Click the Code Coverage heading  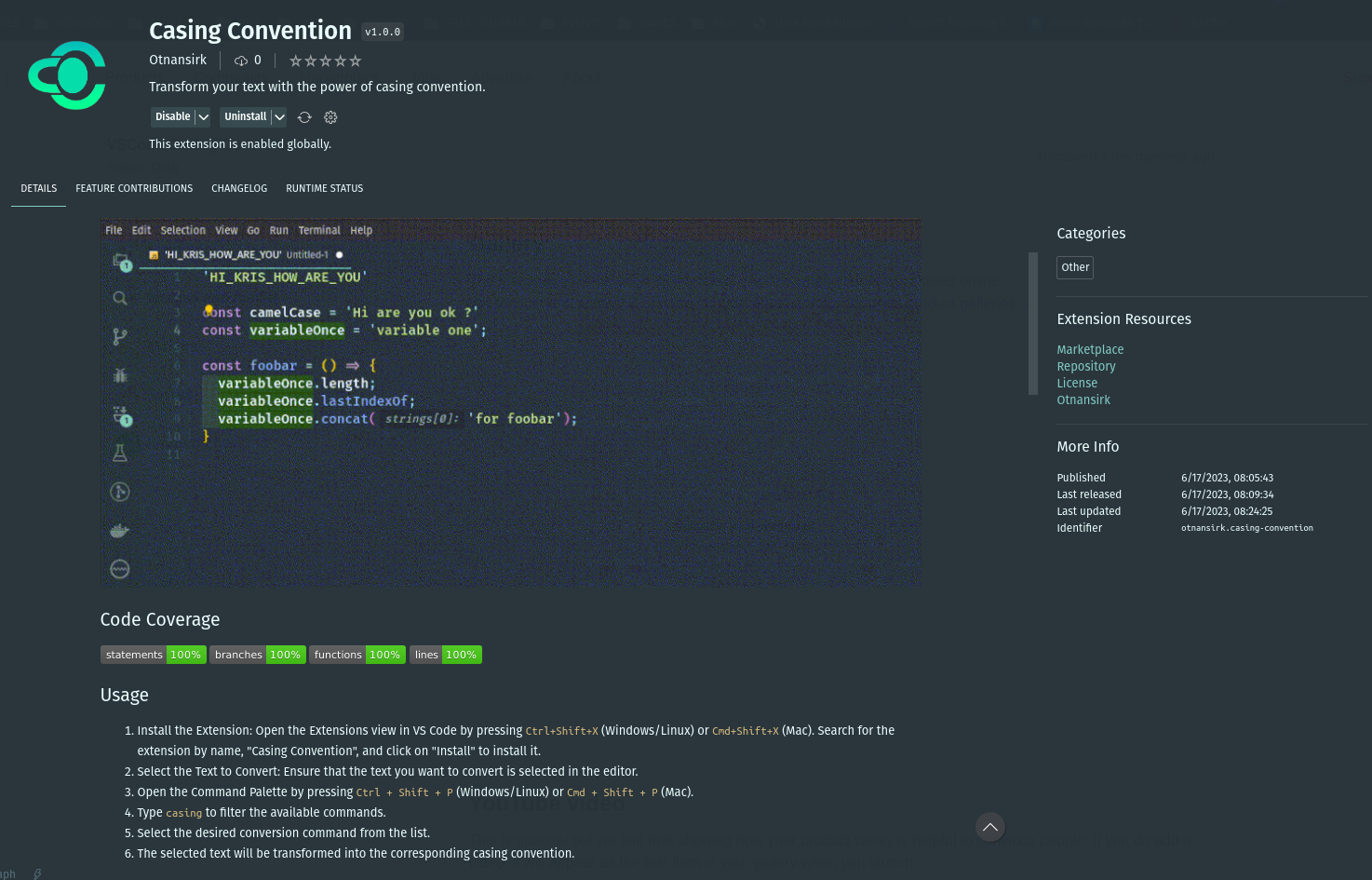pyautogui.click(x=160, y=619)
